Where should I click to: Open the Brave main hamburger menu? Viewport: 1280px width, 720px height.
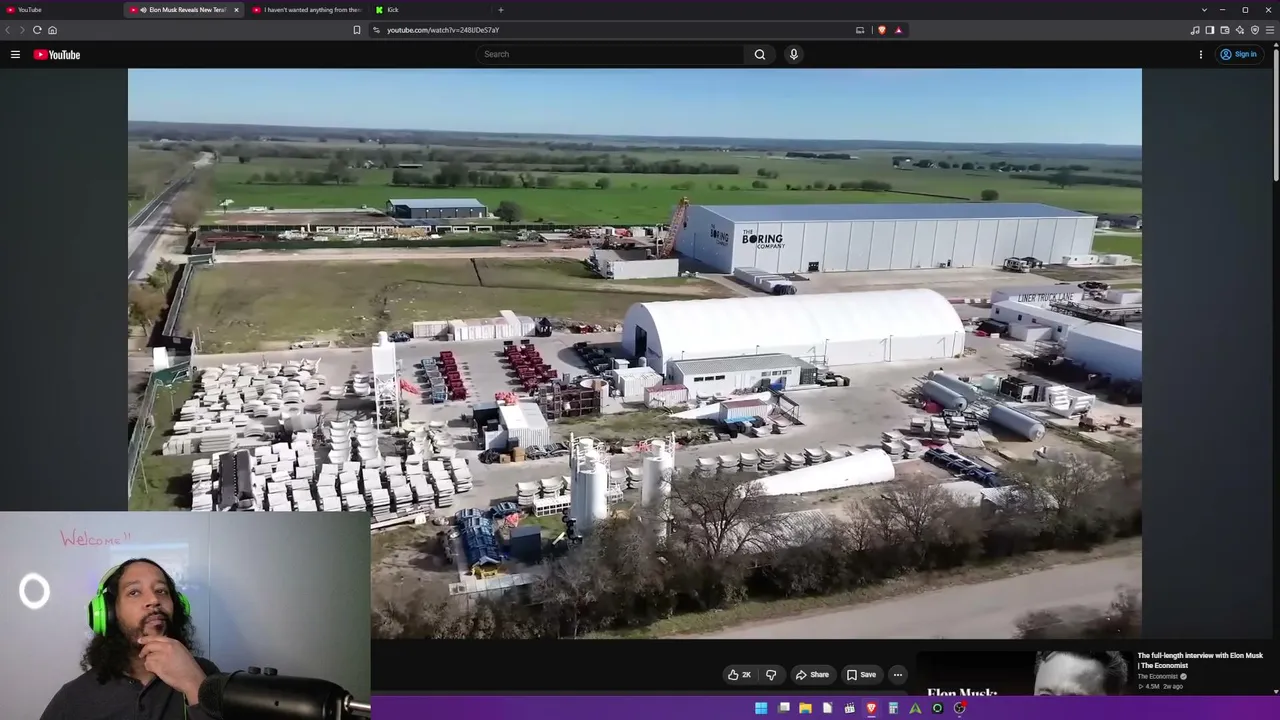[1270, 30]
